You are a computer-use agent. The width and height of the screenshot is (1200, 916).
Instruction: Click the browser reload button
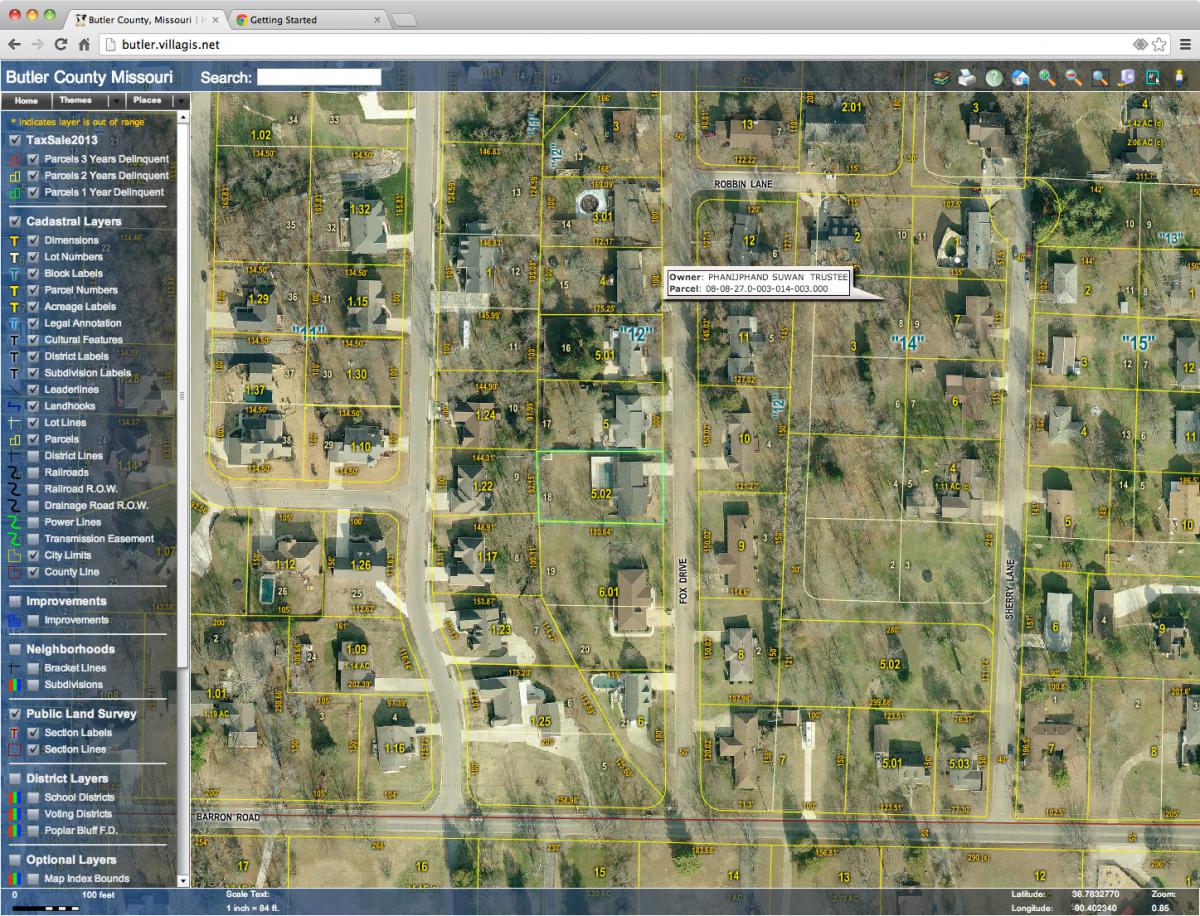61,45
